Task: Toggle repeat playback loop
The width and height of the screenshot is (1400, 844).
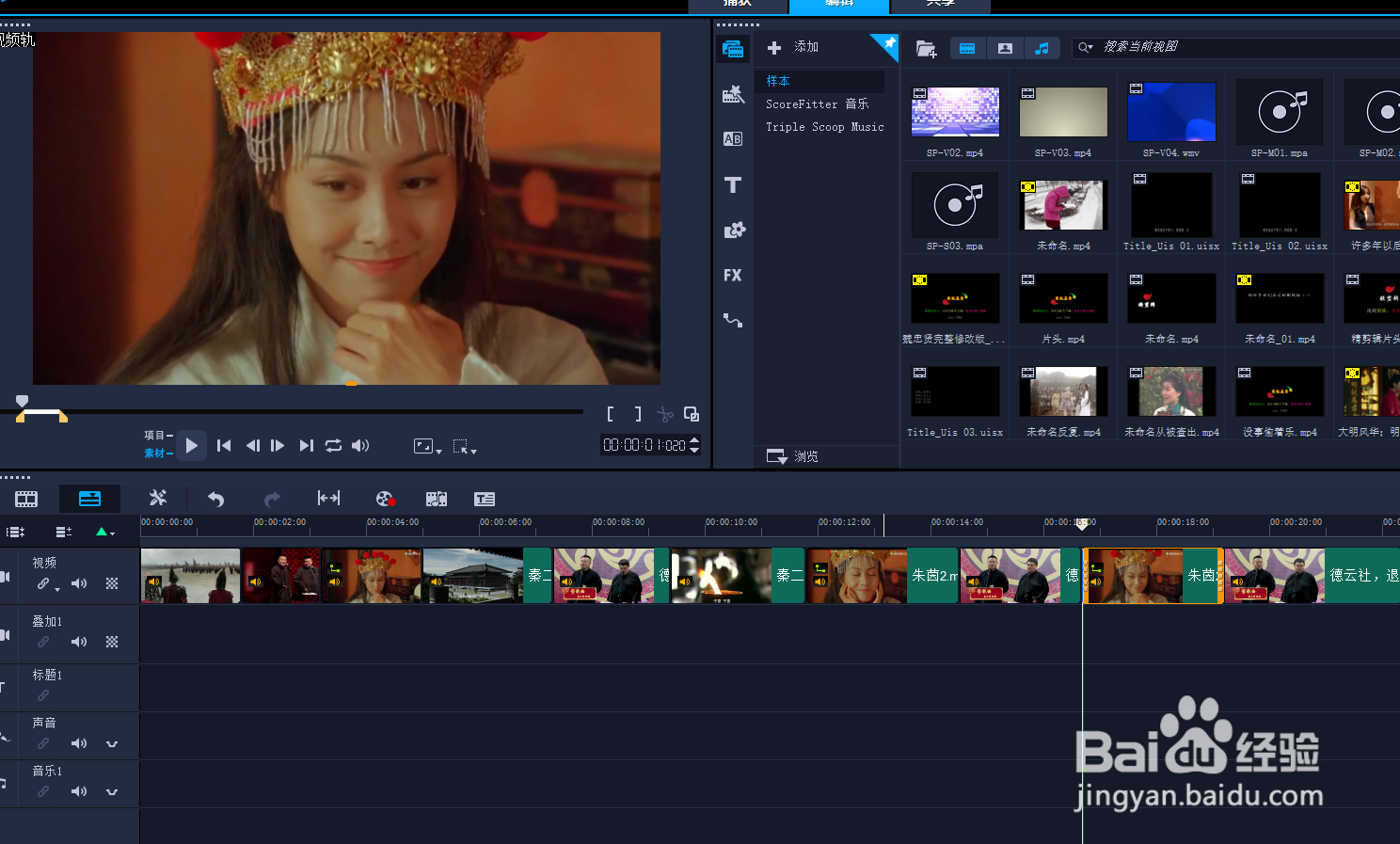Action: pyautogui.click(x=333, y=446)
